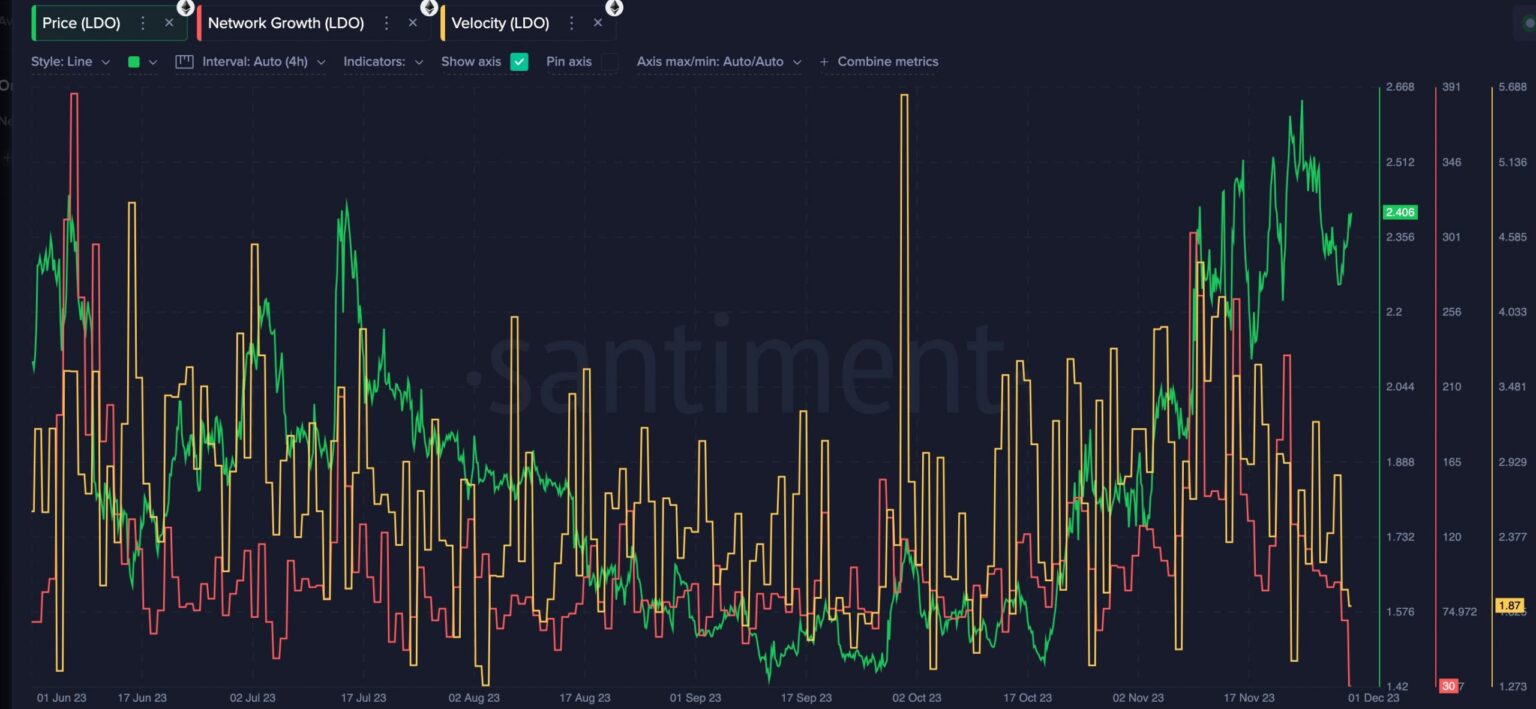Remove the Velocity (LDO) metric
1536x709 pixels.
(x=598, y=23)
